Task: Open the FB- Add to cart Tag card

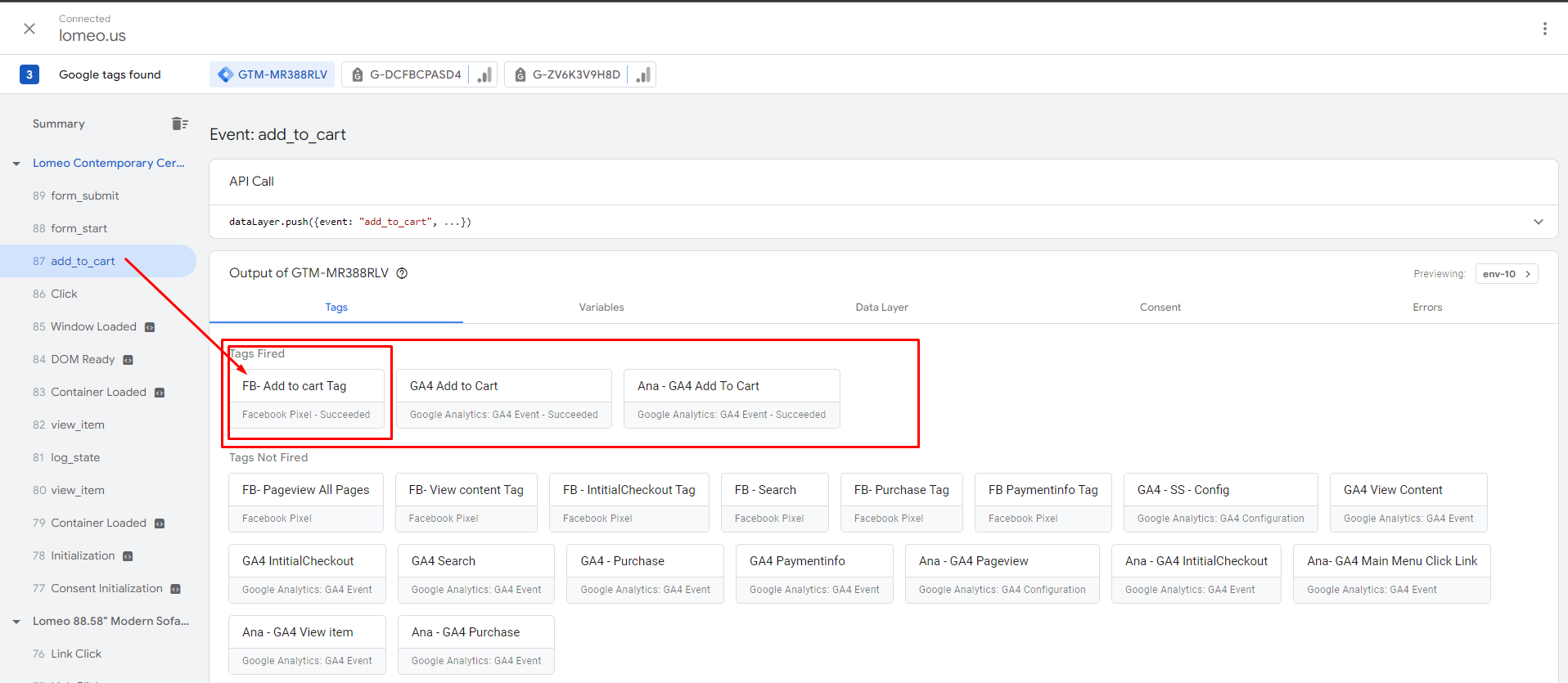Action: tap(306, 398)
